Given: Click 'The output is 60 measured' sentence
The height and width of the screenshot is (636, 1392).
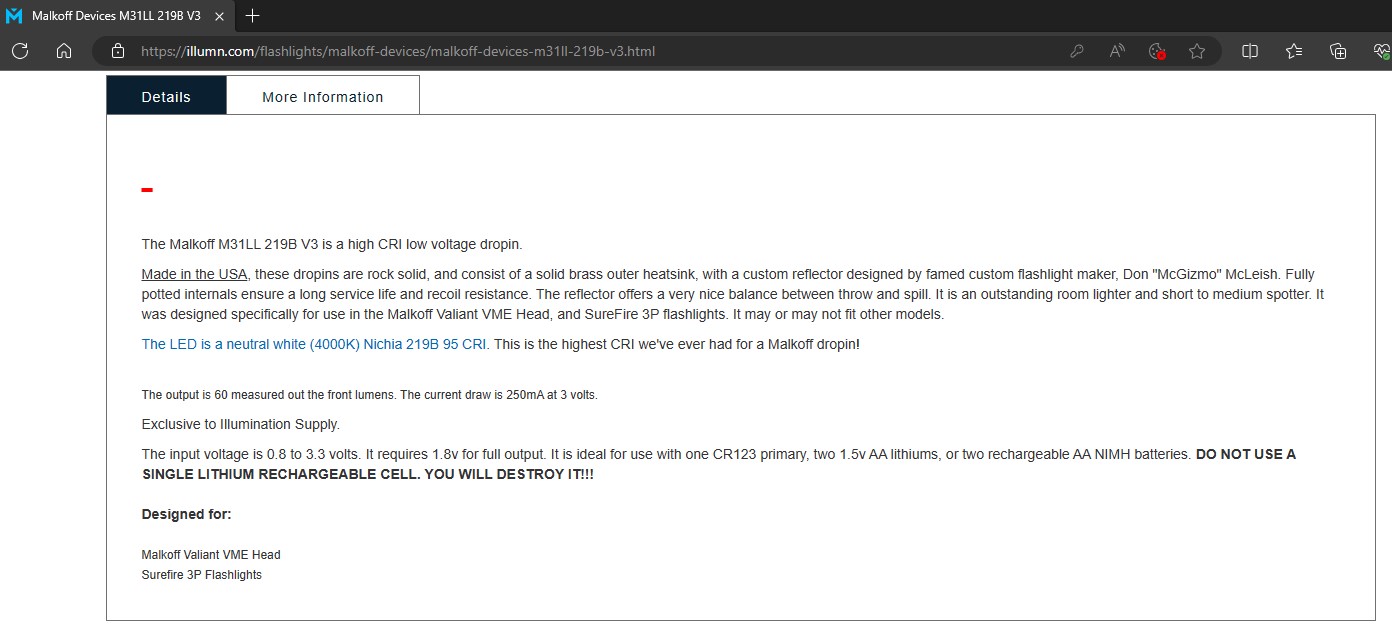Looking at the screenshot, I should coord(370,395).
